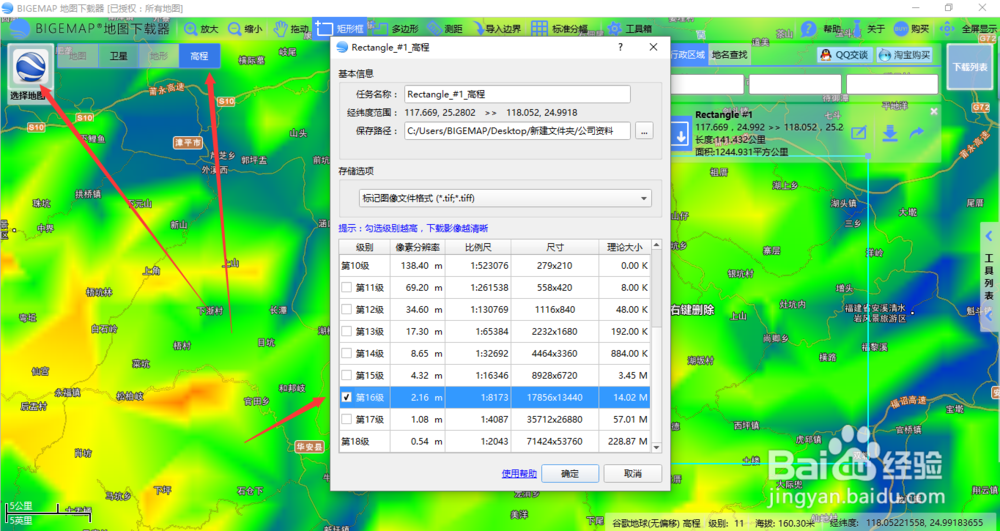Viewport: 1000px width, 531px height.
Task: Click the 导入边界 import boundary tool
Action: tap(496, 29)
